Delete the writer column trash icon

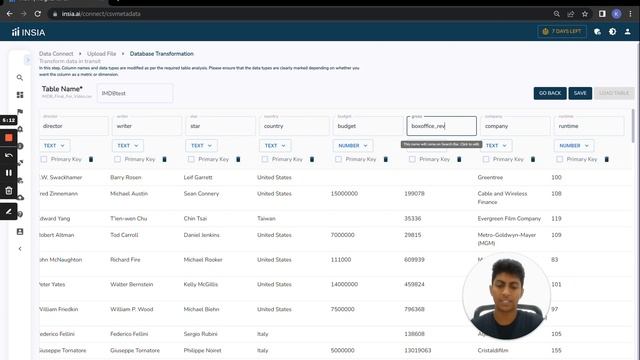pos(164,159)
